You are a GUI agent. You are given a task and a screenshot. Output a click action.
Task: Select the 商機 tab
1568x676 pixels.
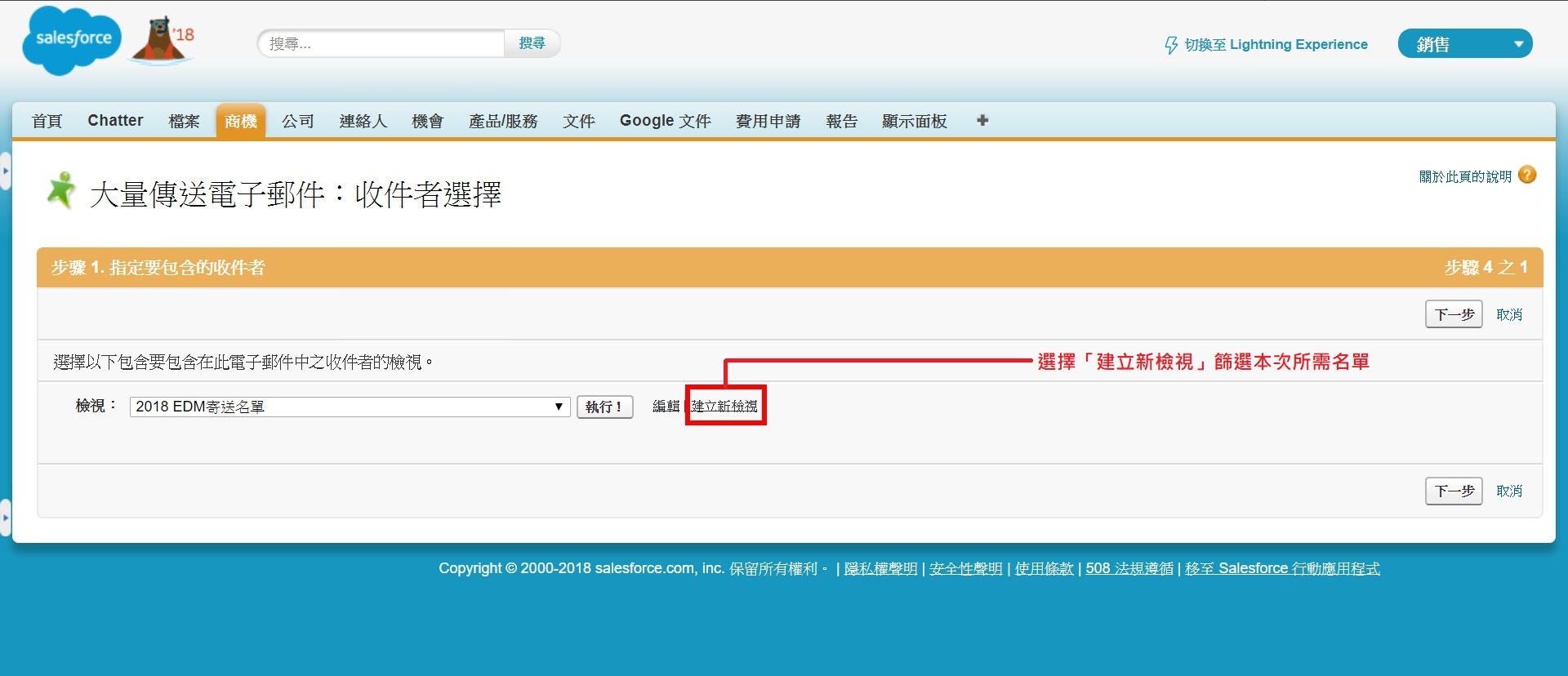[241, 121]
